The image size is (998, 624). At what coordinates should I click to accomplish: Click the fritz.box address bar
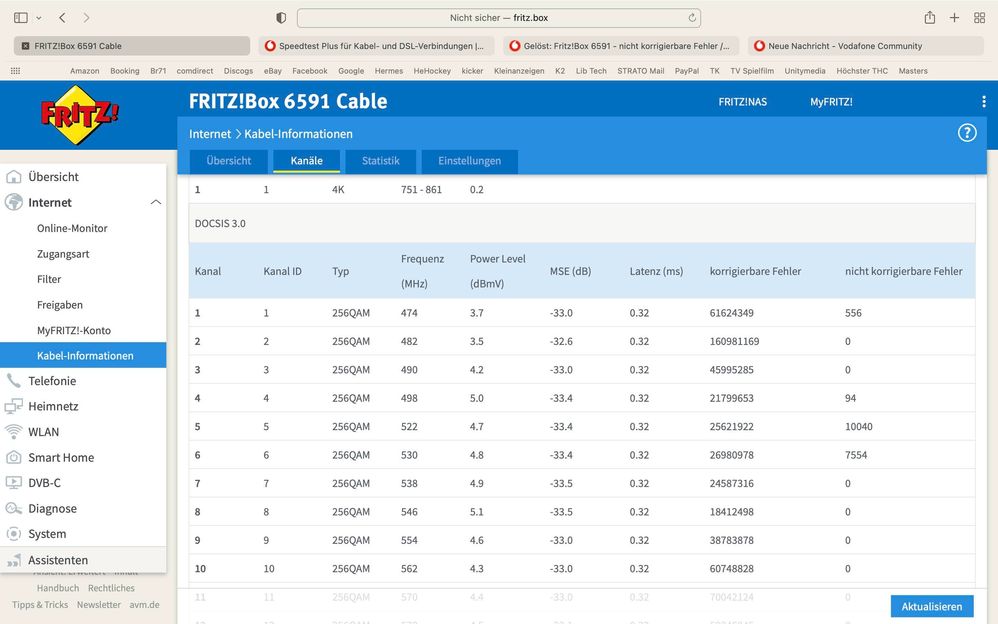click(499, 18)
